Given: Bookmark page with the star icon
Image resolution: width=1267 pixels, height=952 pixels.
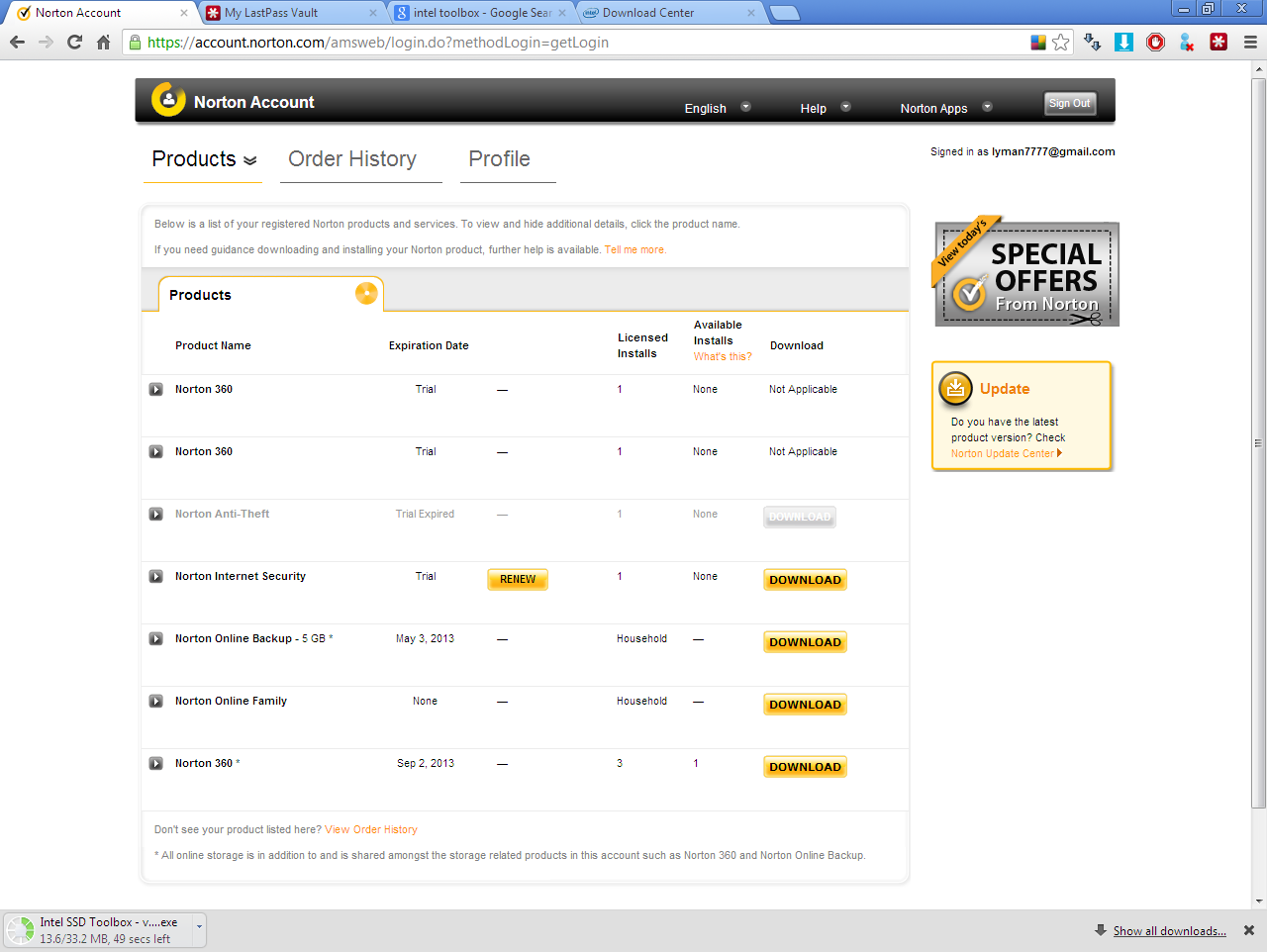Looking at the screenshot, I should pos(1061,42).
